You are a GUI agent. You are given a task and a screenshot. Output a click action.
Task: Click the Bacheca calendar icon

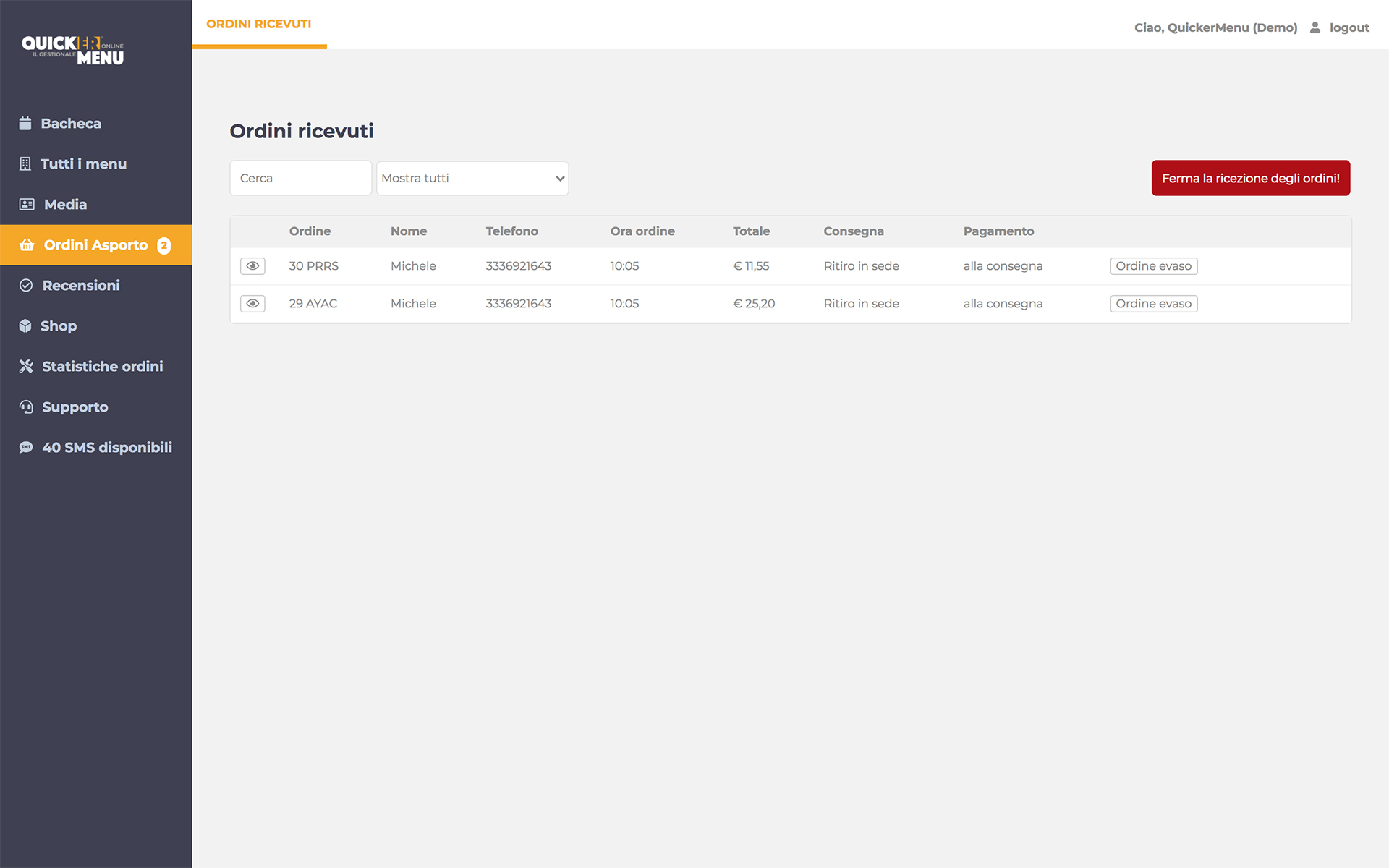tap(25, 124)
